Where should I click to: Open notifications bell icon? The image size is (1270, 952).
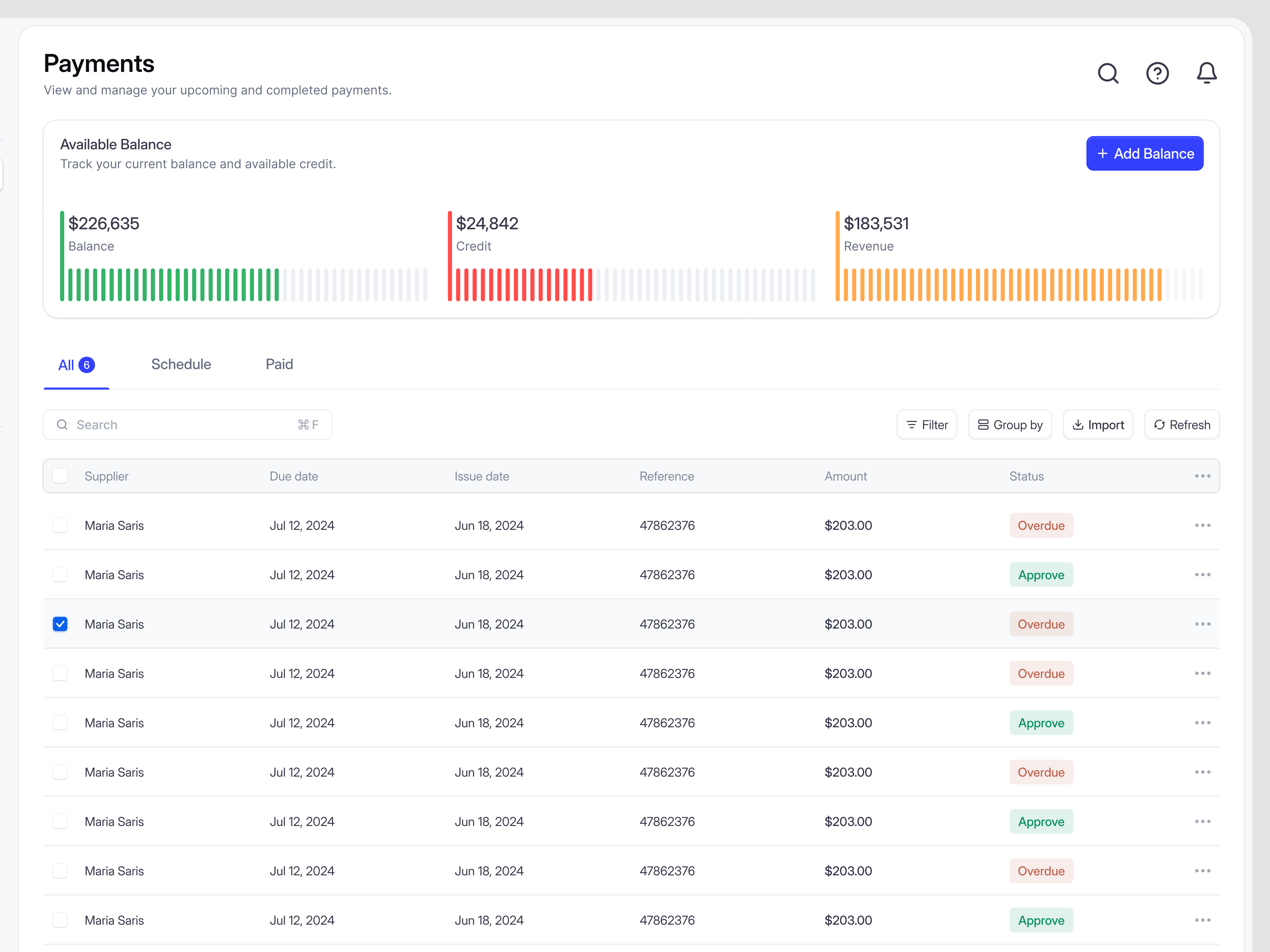[x=1206, y=73]
